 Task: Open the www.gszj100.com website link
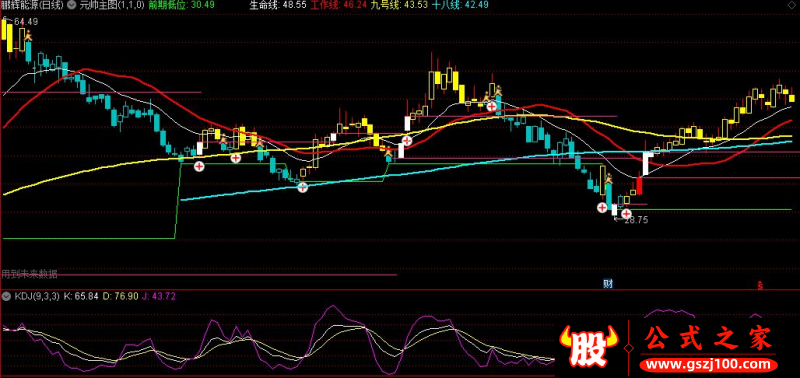click(706, 365)
